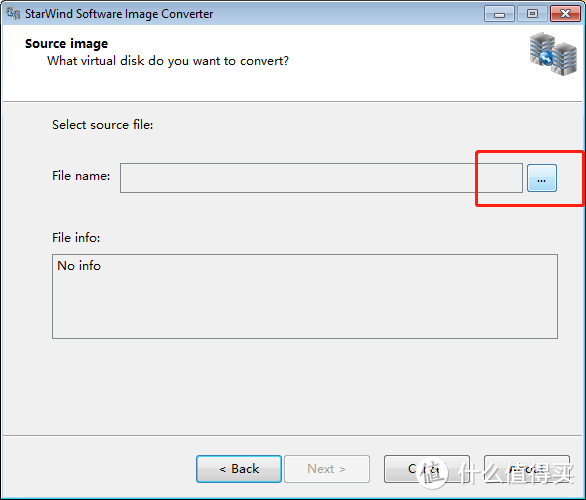Click the greyed-out "Next >" button
586x500 pixels.
click(x=327, y=469)
